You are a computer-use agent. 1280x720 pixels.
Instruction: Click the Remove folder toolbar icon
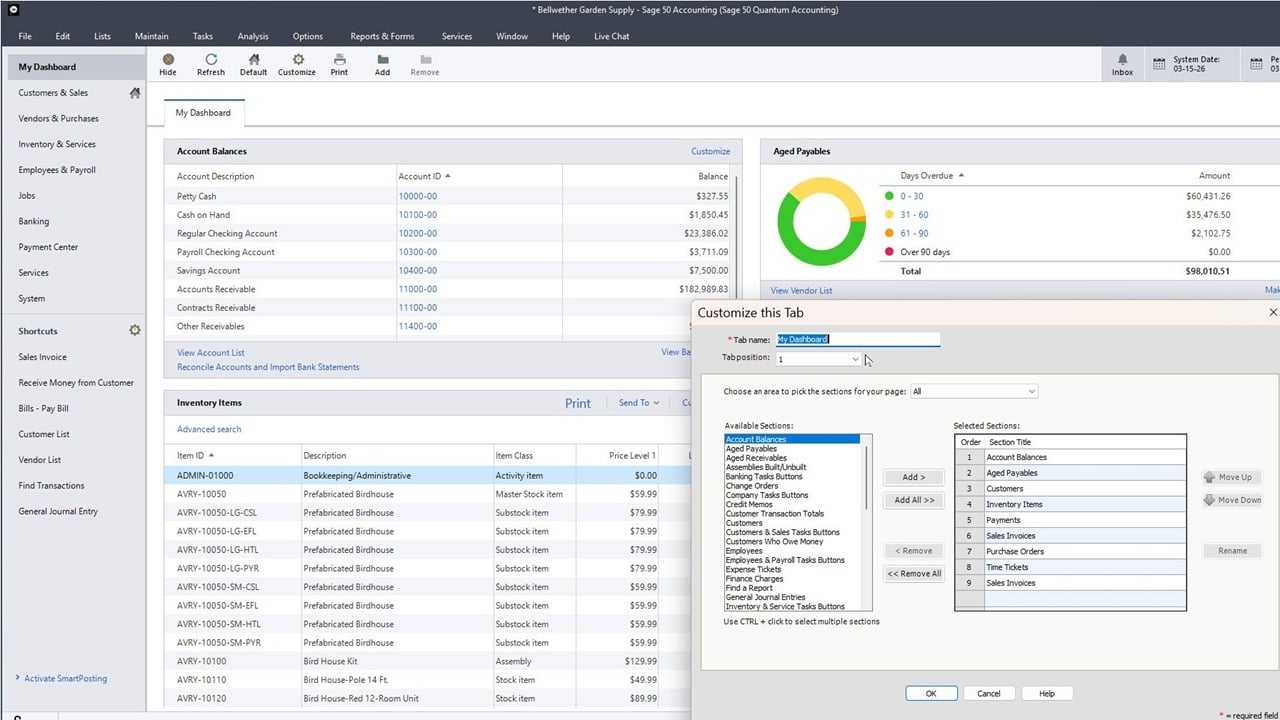[x=426, y=60]
